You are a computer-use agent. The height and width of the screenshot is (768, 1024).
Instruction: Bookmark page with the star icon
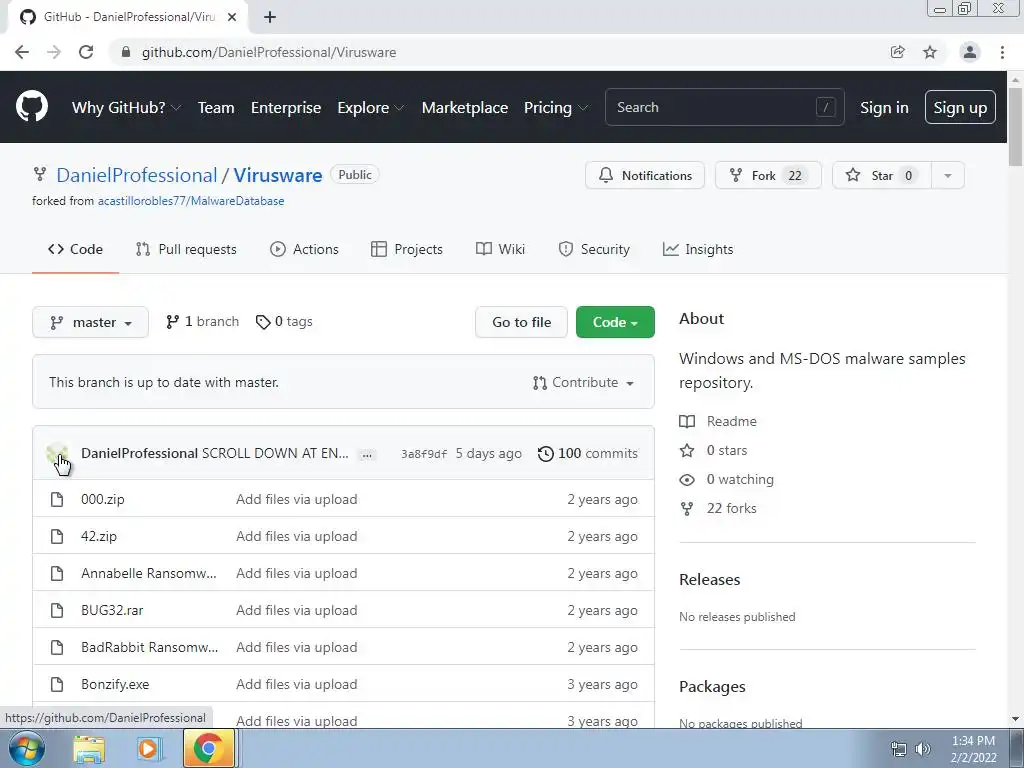930,52
